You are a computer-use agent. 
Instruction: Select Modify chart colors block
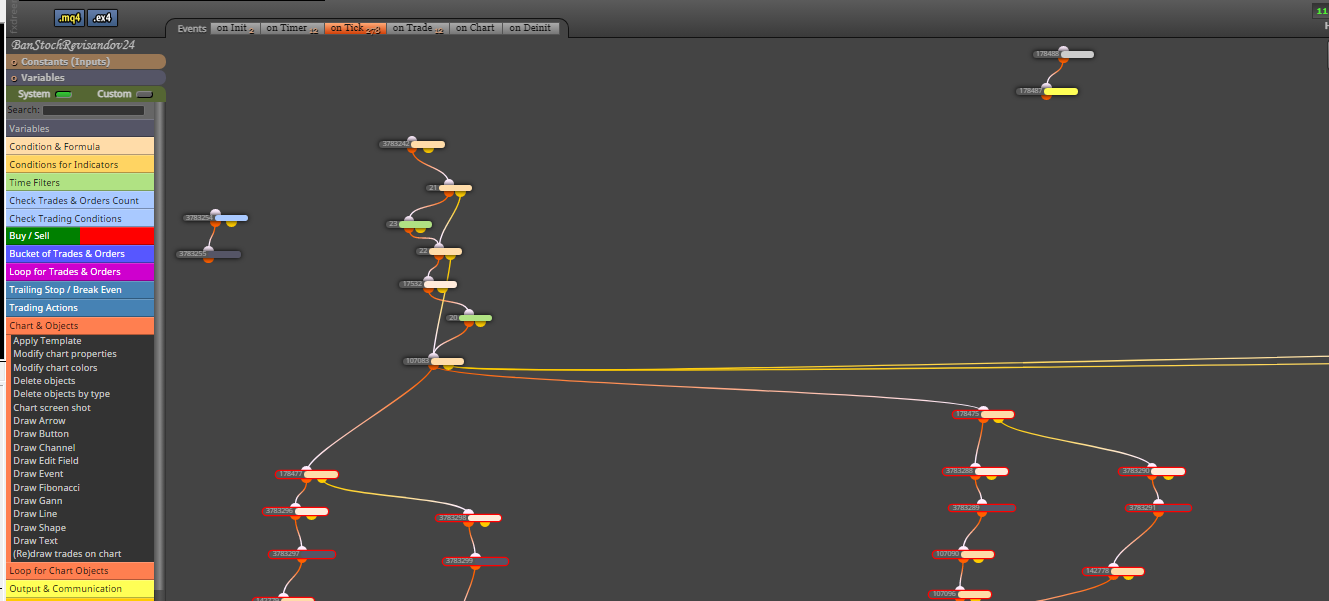click(55, 368)
